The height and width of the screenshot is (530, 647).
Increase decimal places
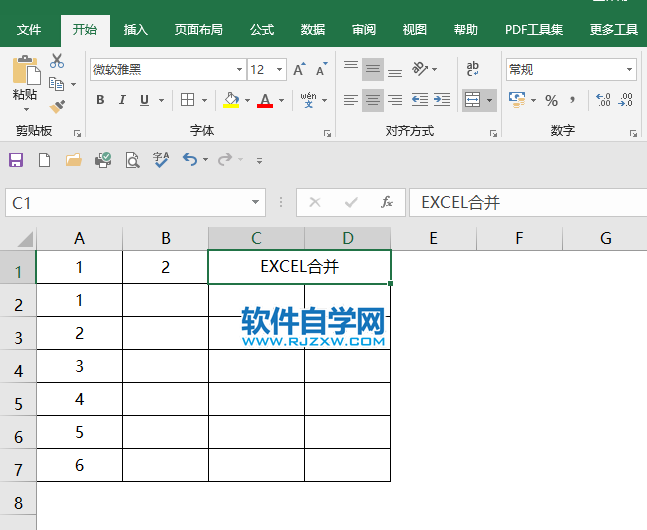click(x=603, y=100)
